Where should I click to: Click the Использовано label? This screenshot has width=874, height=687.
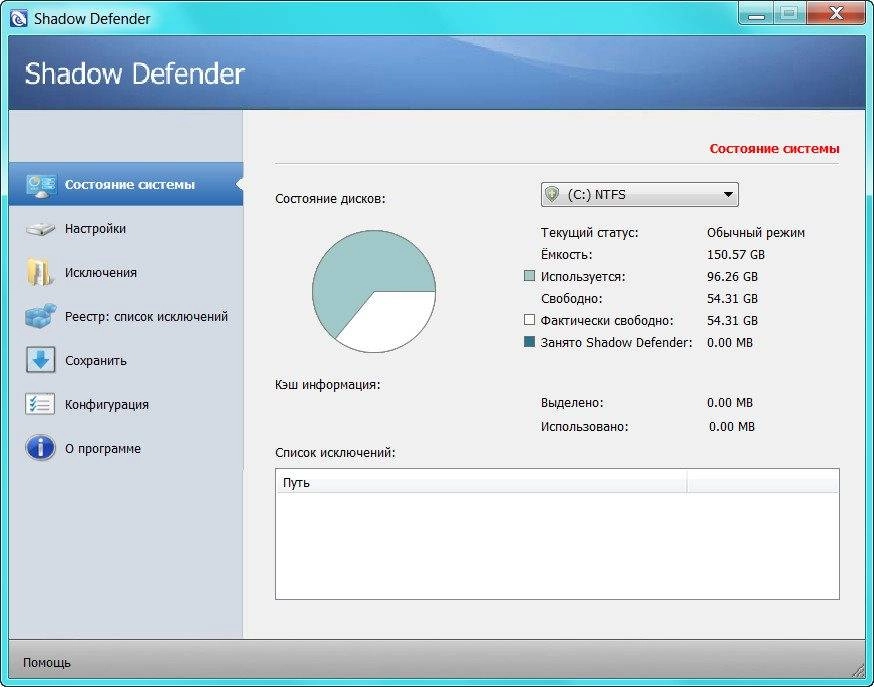click(585, 427)
